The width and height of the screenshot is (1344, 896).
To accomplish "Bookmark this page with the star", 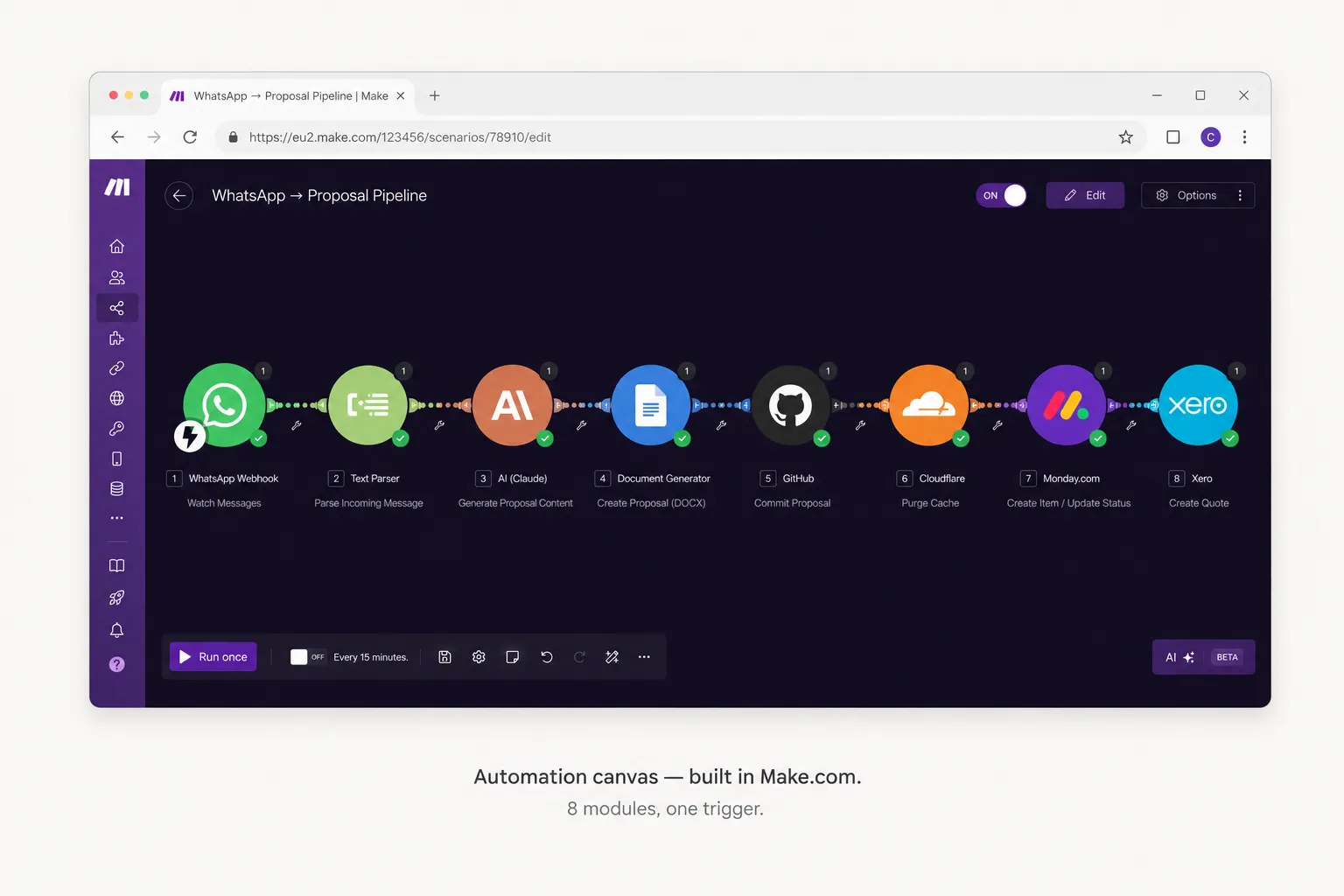I will click(x=1126, y=137).
